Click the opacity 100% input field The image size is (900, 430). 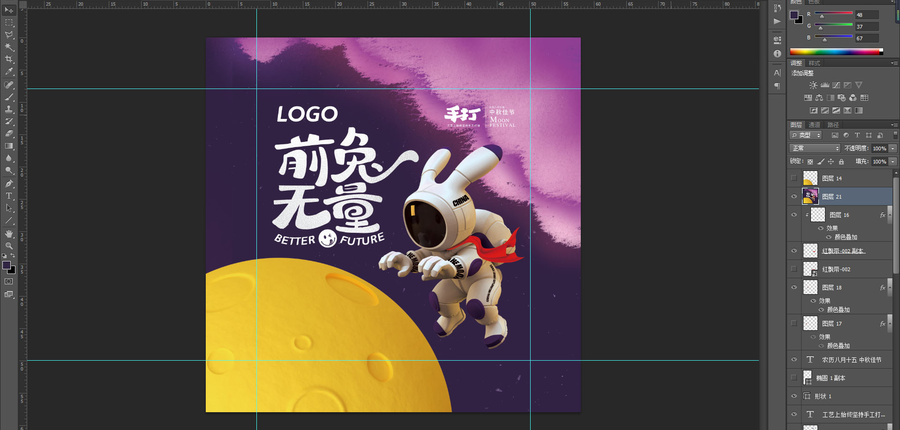(879, 148)
